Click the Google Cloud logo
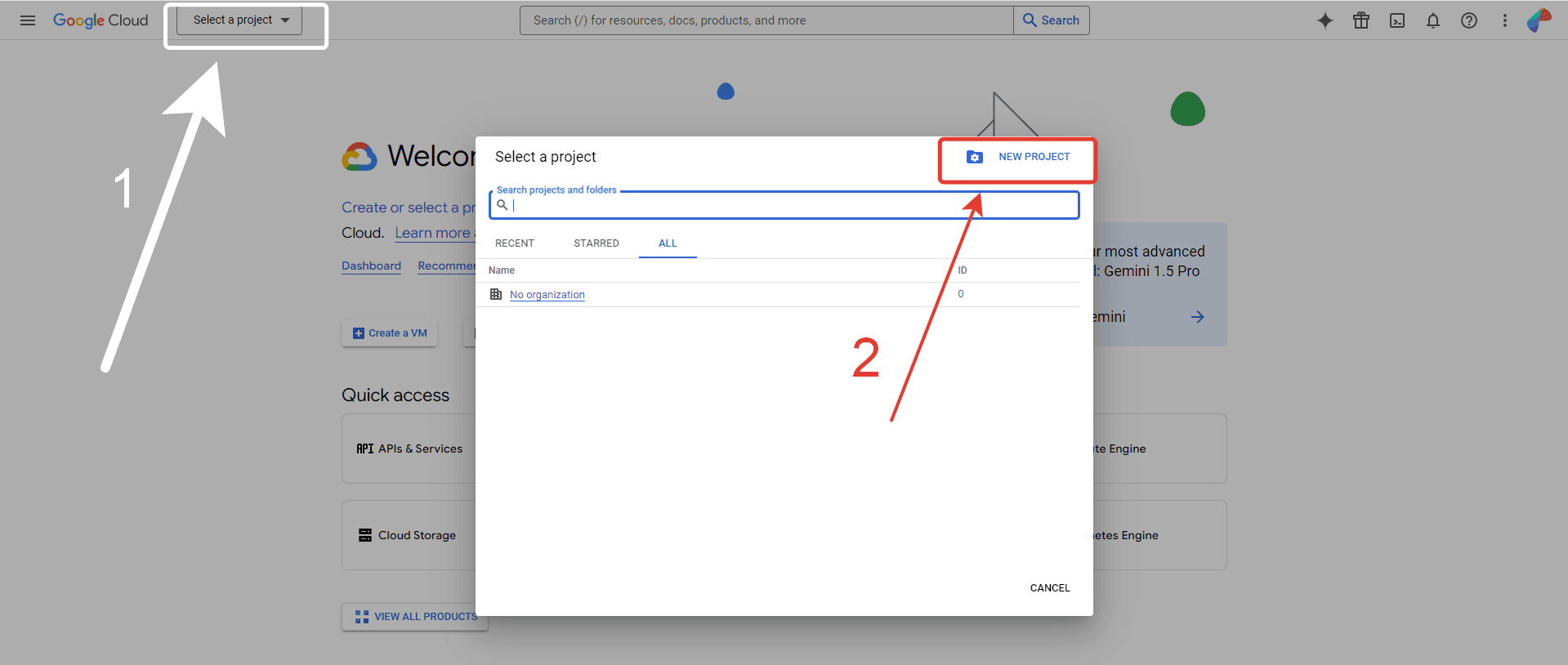The height and width of the screenshot is (665, 1568). (101, 20)
